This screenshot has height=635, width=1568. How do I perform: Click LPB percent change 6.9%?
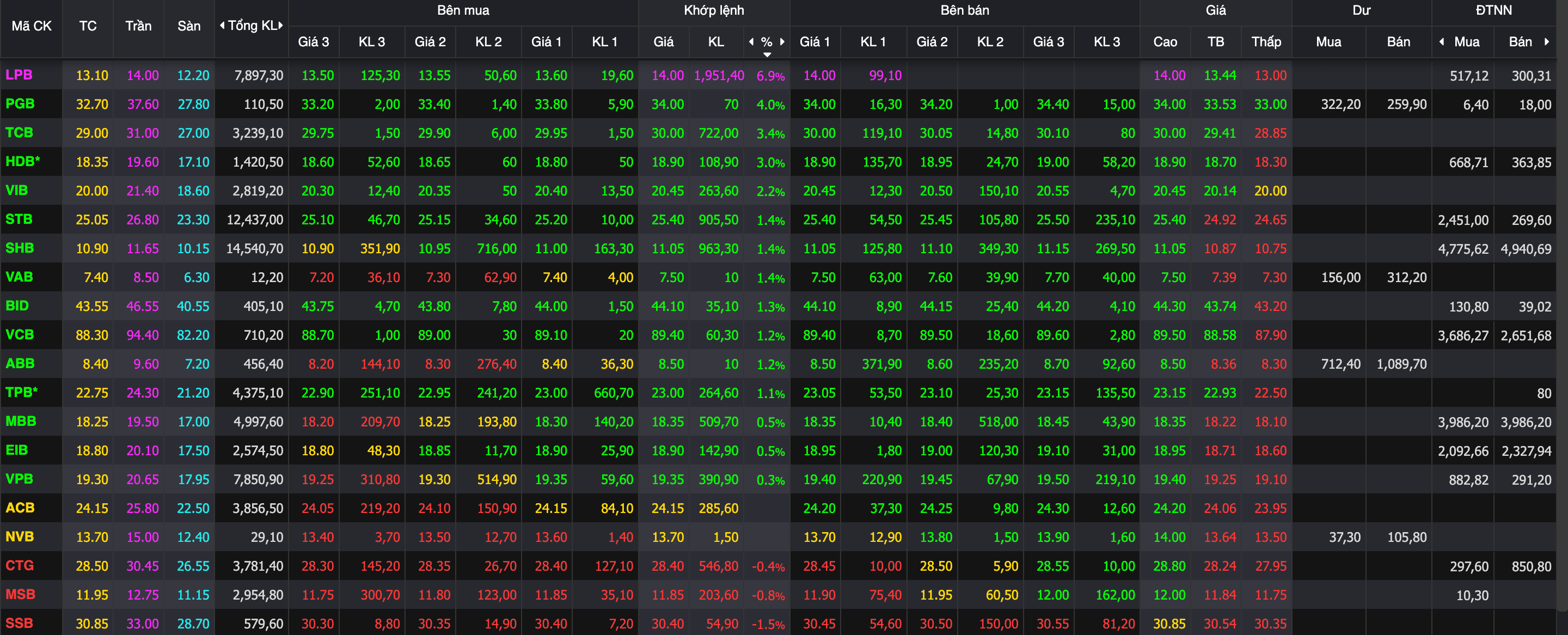click(x=770, y=76)
